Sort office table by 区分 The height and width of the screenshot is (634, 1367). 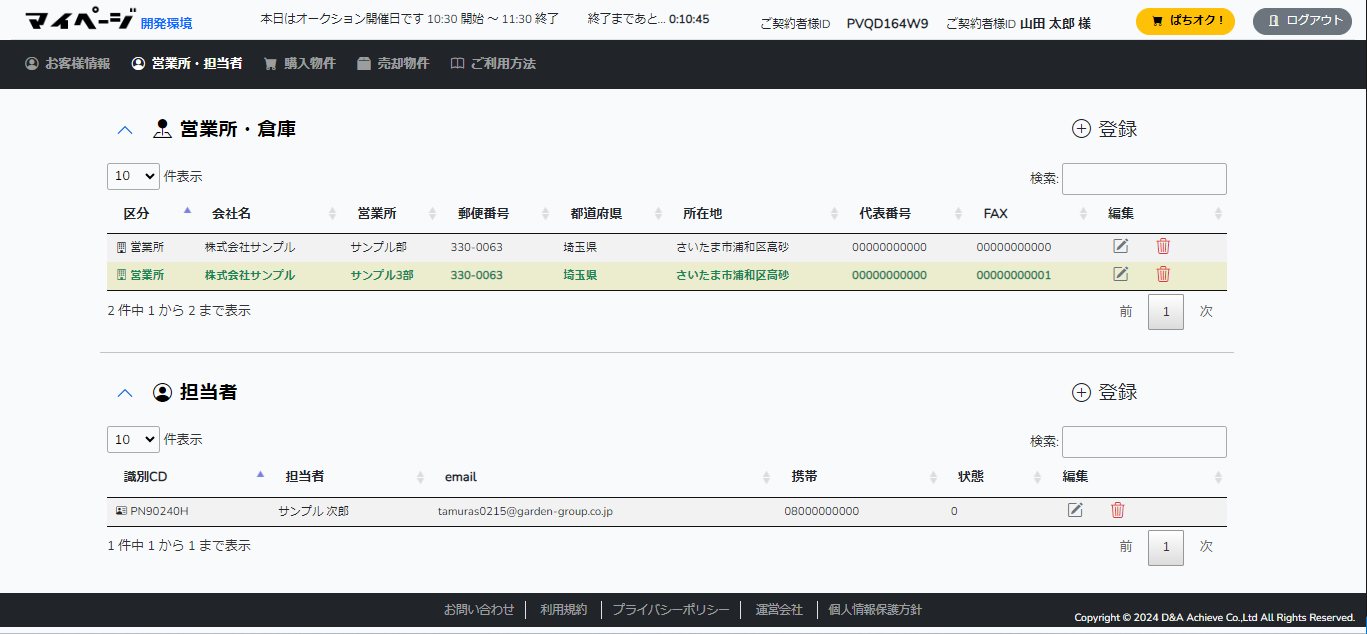152,213
